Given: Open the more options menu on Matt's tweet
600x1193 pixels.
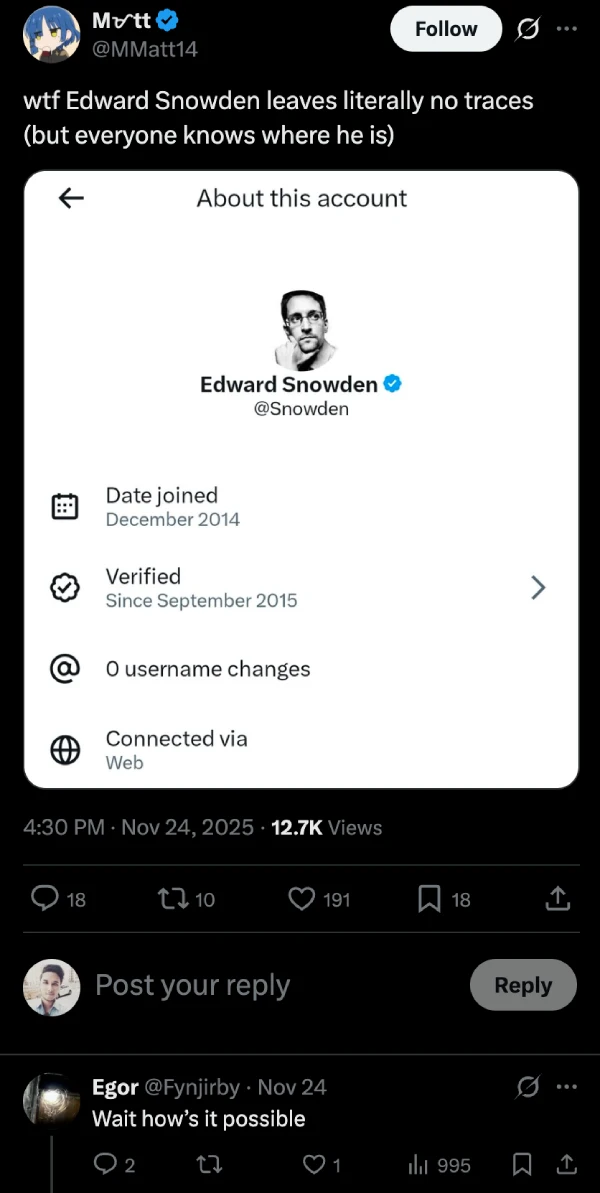Looking at the screenshot, I should coord(567,28).
